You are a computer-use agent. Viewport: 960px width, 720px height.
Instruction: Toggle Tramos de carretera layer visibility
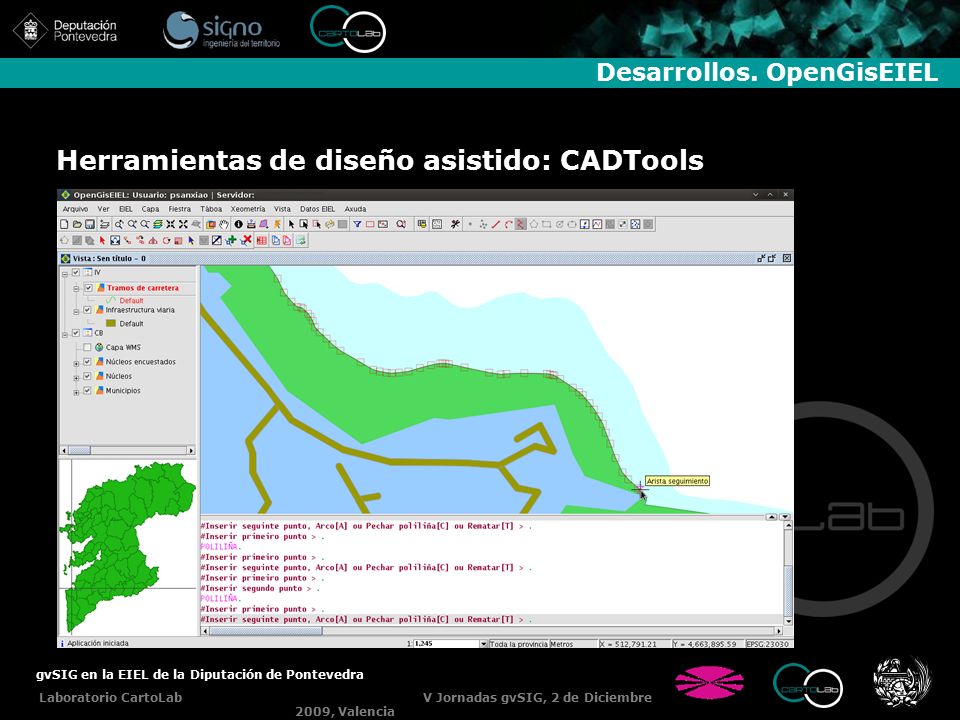[x=88, y=288]
